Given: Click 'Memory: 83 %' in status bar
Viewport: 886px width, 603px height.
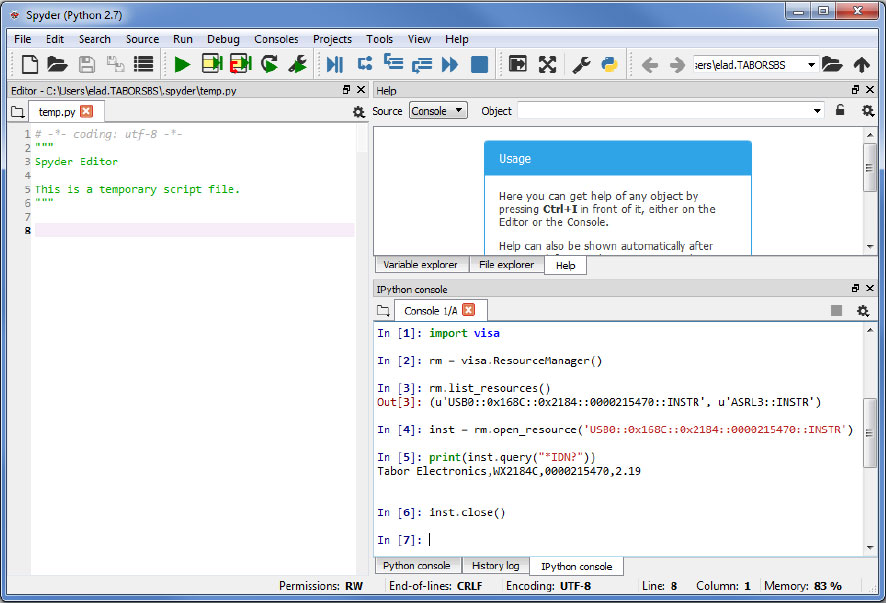Looking at the screenshot, I should (x=803, y=586).
